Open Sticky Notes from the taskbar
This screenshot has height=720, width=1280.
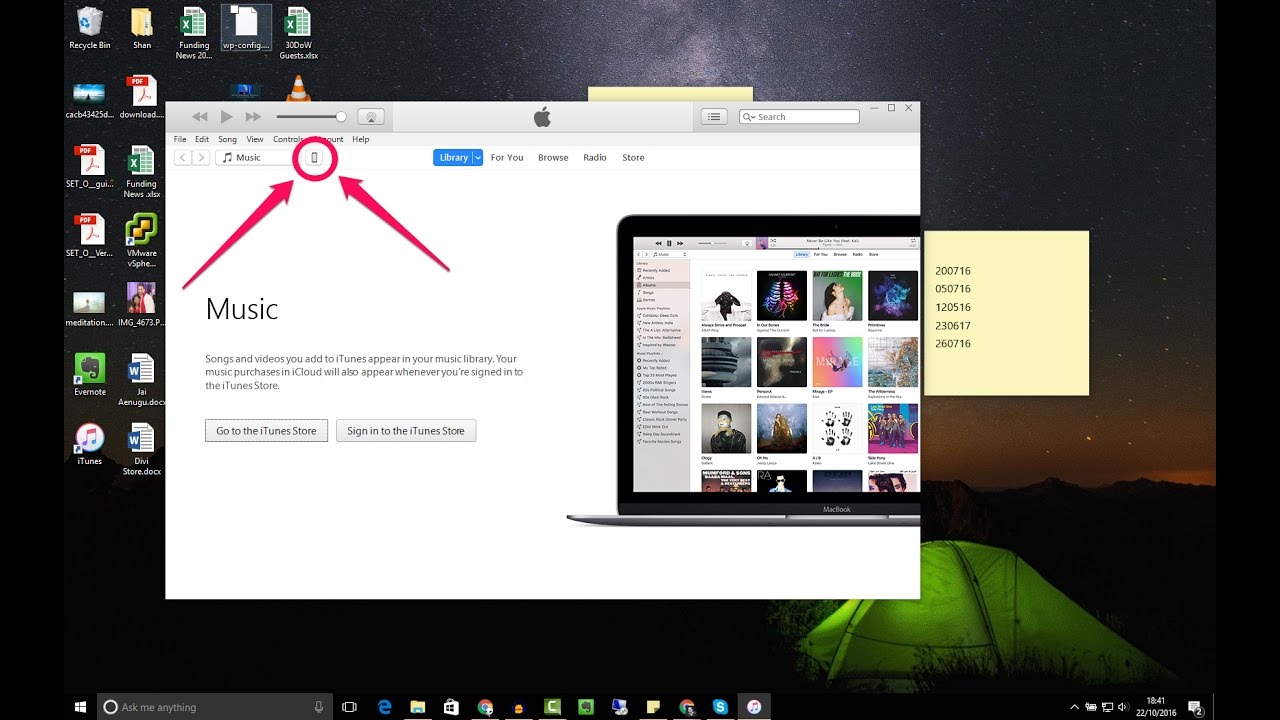pyautogui.click(x=652, y=707)
